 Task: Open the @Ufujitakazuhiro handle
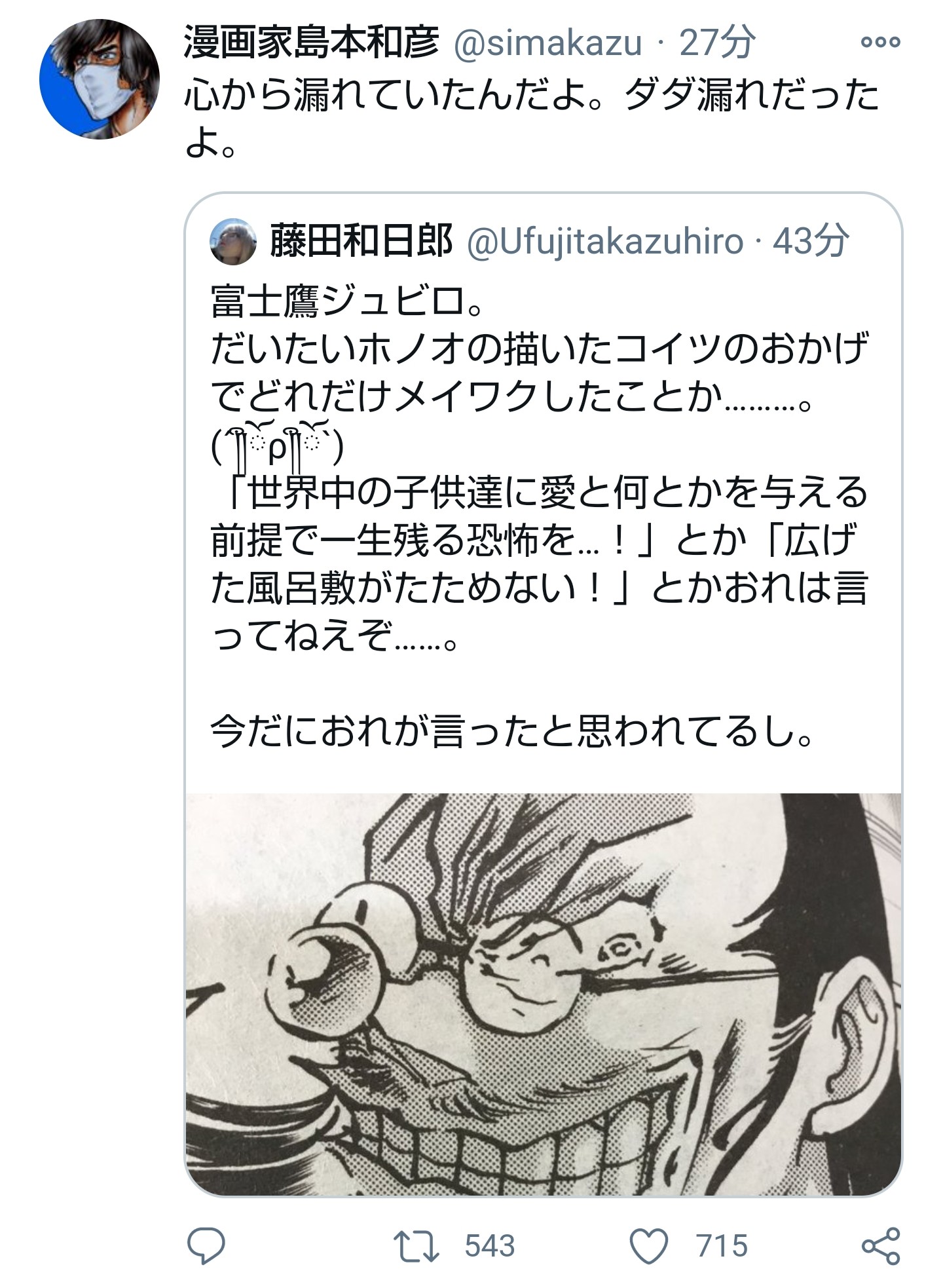click(x=605, y=242)
